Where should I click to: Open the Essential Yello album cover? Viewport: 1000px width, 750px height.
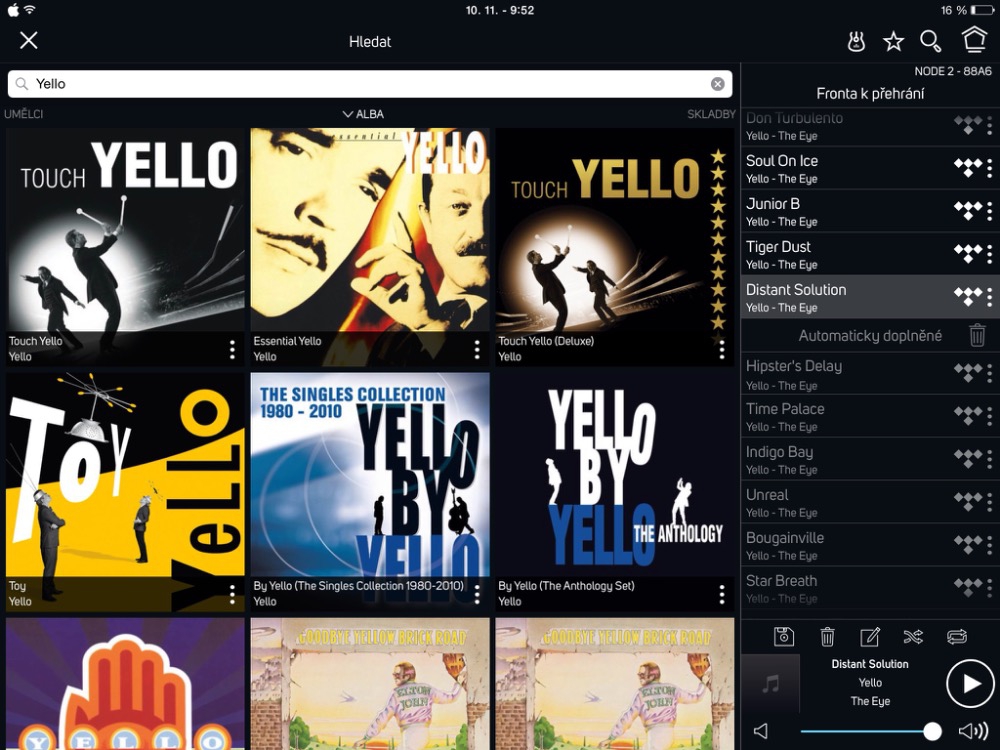point(370,247)
